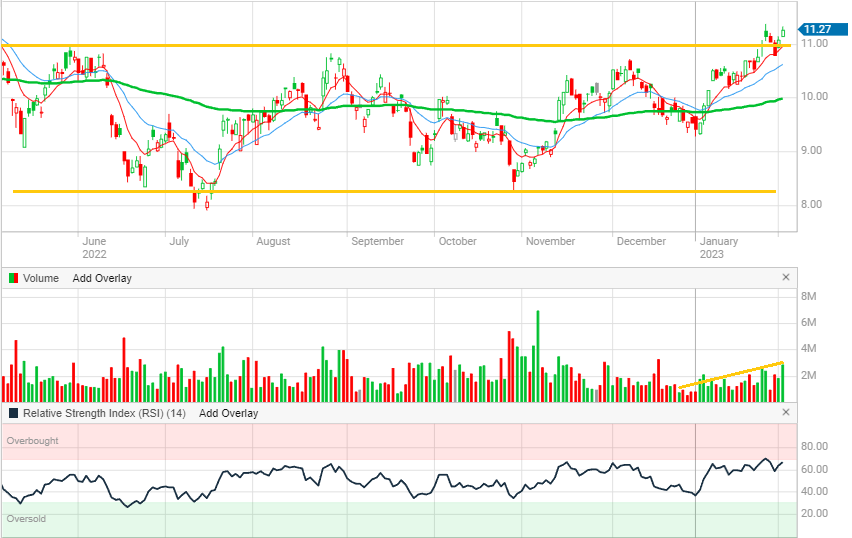Click the January 2023 date axis label
The image size is (852, 538).
click(719, 247)
